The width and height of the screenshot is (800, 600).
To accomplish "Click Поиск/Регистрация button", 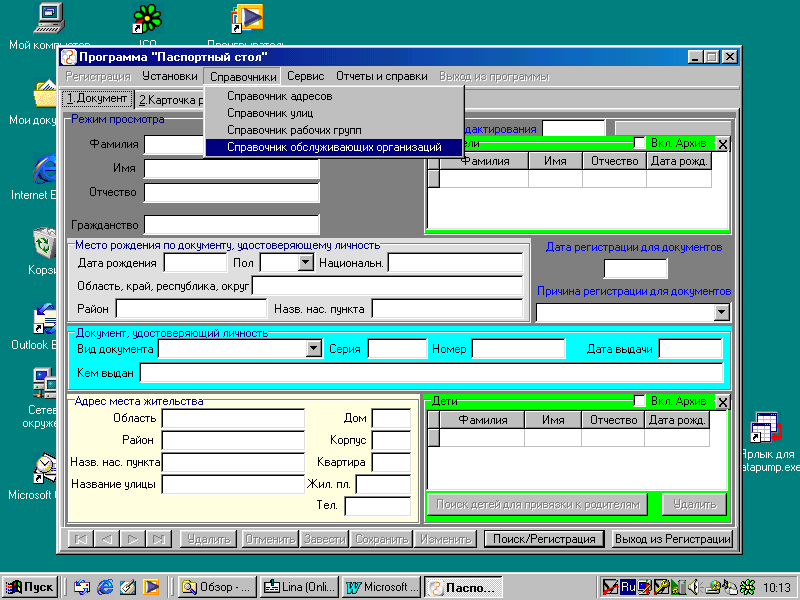I will coord(544,539).
